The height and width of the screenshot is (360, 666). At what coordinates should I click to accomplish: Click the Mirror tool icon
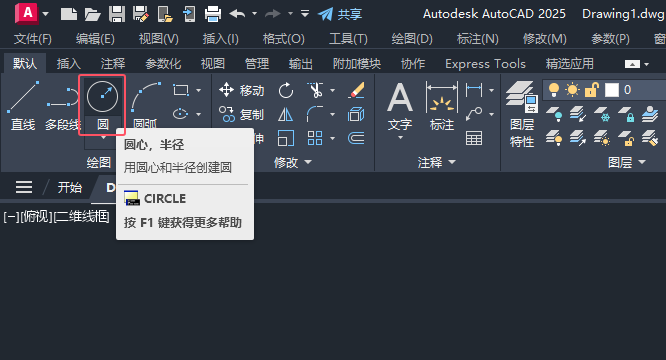pyautogui.click(x=285, y=114)
